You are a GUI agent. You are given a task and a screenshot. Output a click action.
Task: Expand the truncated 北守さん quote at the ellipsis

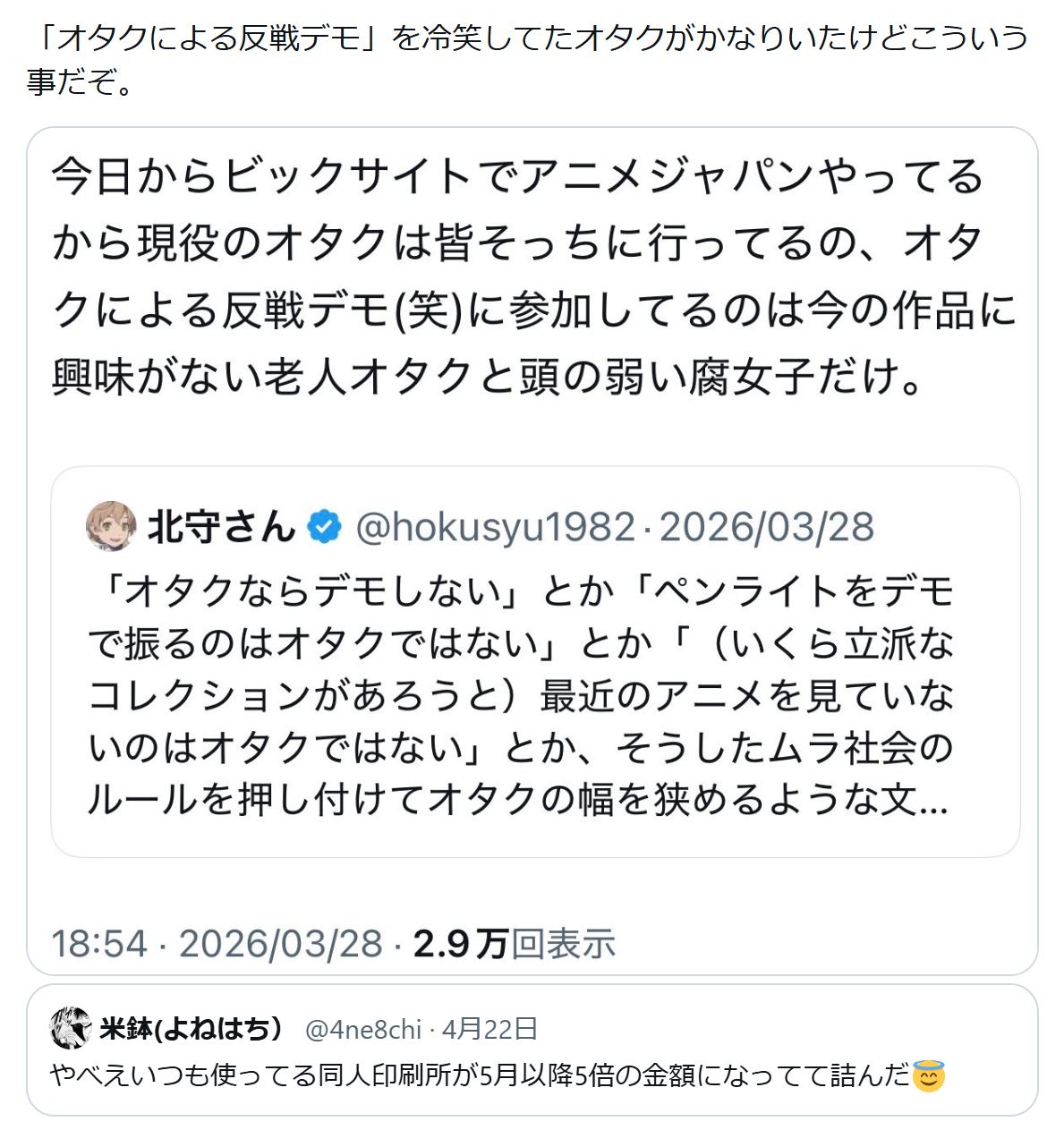(932, 799)
